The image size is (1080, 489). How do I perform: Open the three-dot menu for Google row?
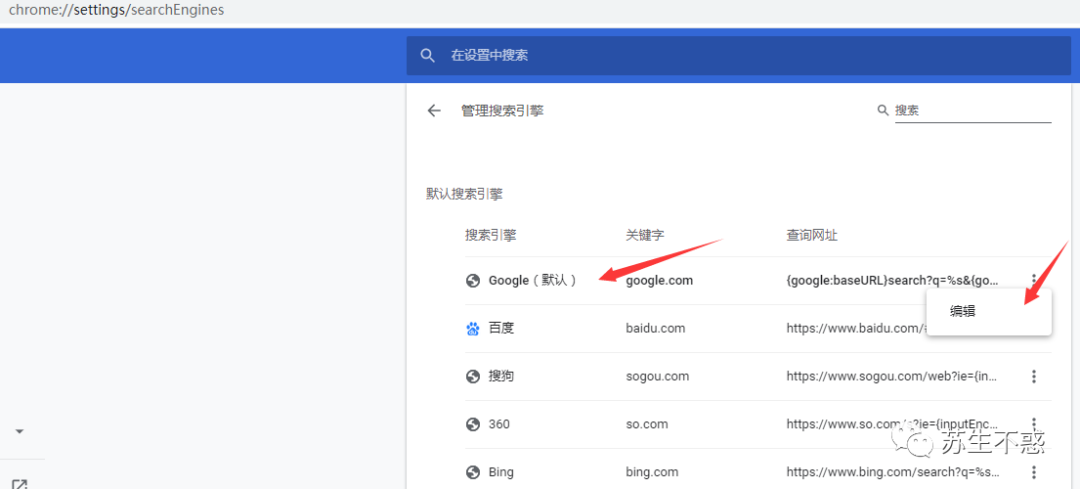[x=1033, y=280]
